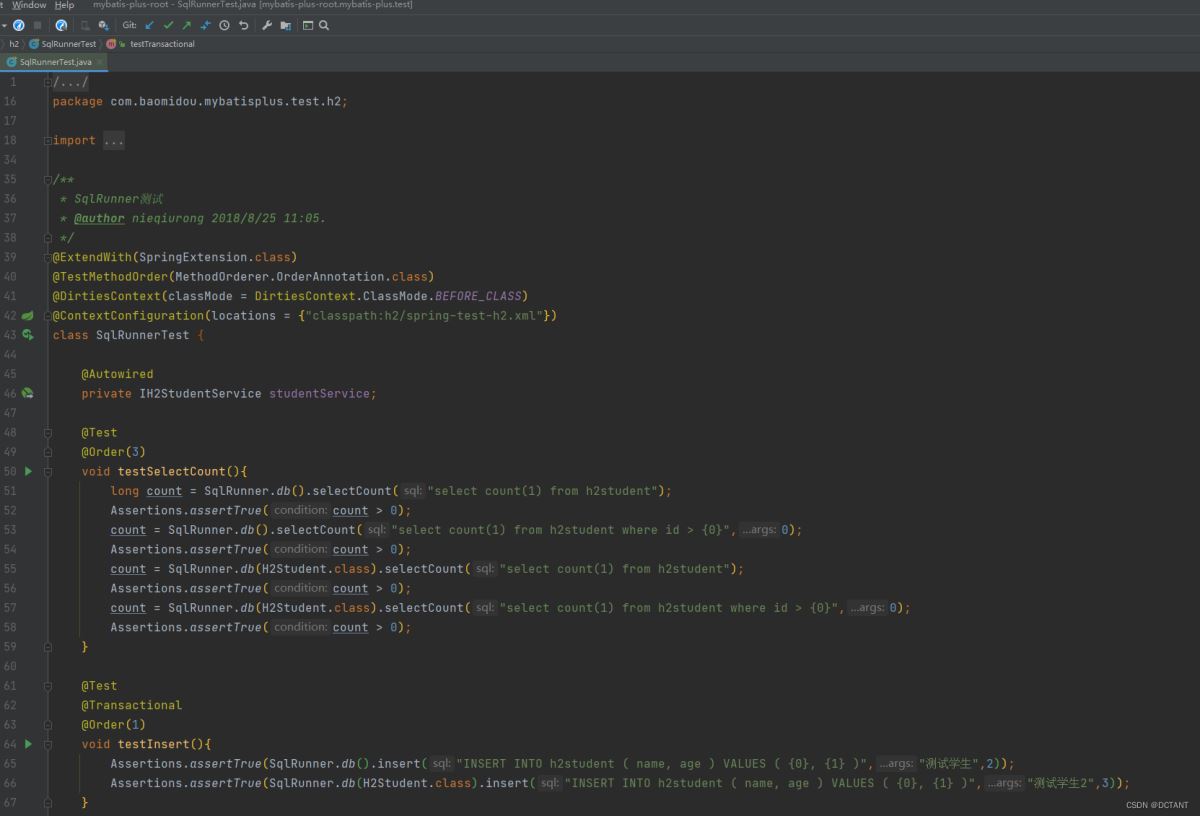Image resolution: width=1200 pixels, height=816 pixels.
Task: Expand the folded import block
Action: click(113, 141)
